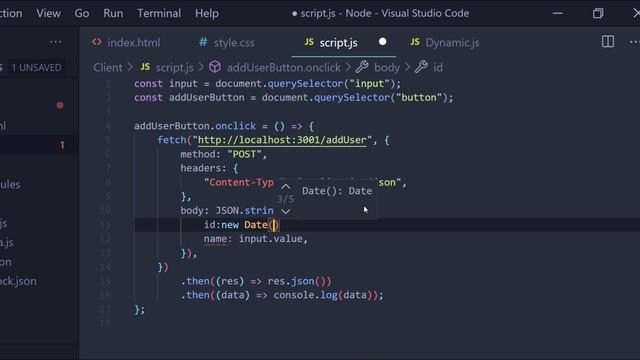Click the querySelector("input") code on line 1
Viewport: 640px width, 360px height.
tap(331, 84)
